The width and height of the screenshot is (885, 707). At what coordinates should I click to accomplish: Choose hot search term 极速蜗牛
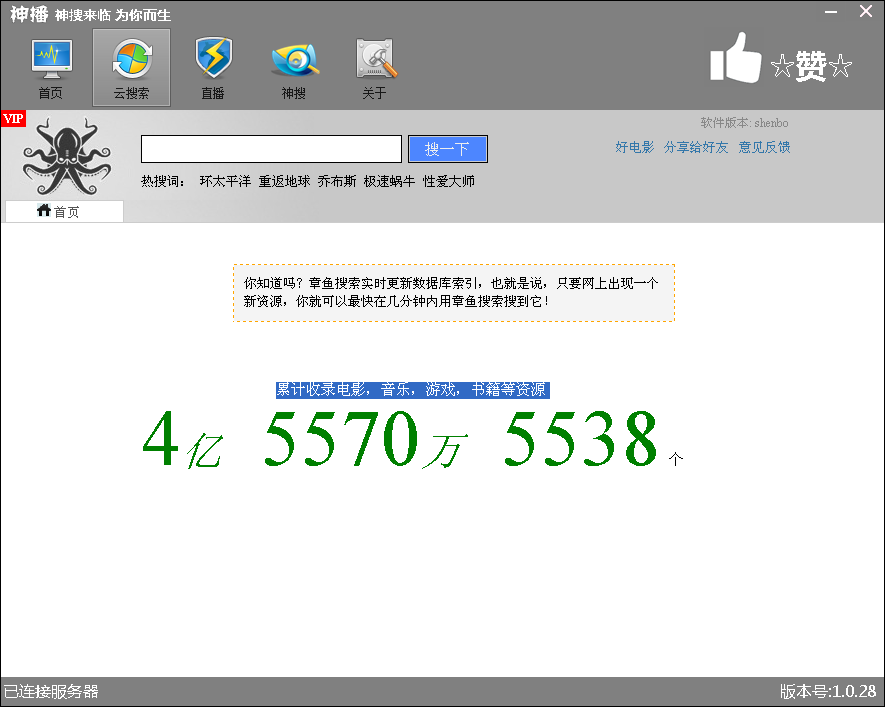(x=389, y=182)
